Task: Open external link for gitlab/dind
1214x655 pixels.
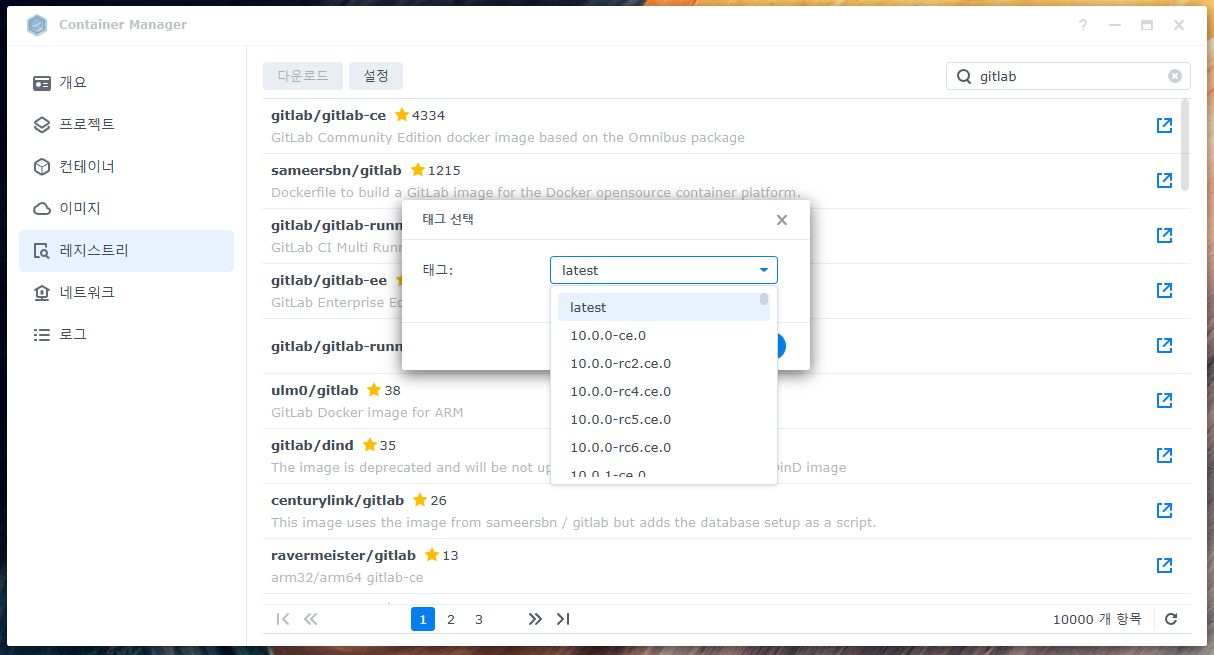Action: click(x=1164, y=455)
